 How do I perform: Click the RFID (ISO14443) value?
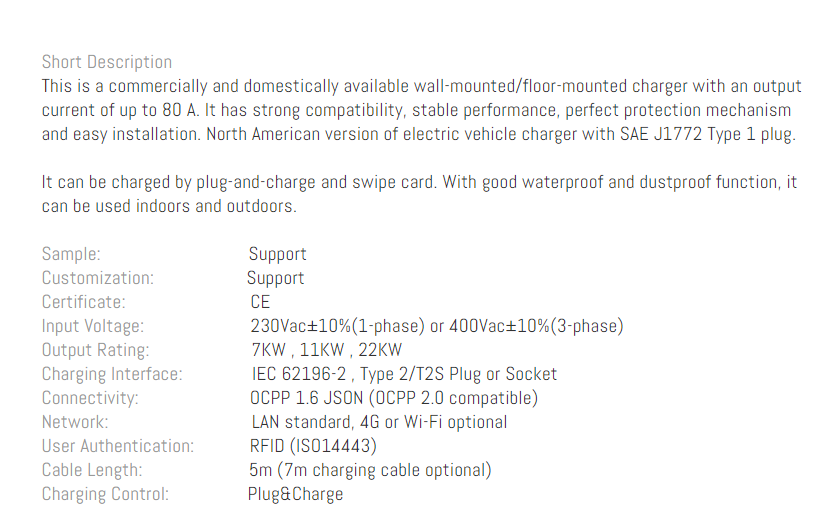point(313,446)
